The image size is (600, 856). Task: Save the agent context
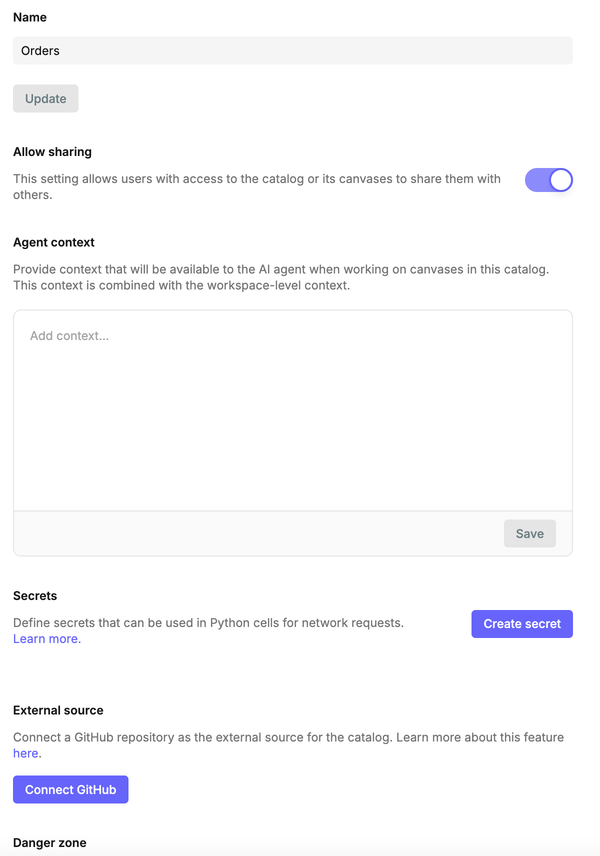coord(529,533)
